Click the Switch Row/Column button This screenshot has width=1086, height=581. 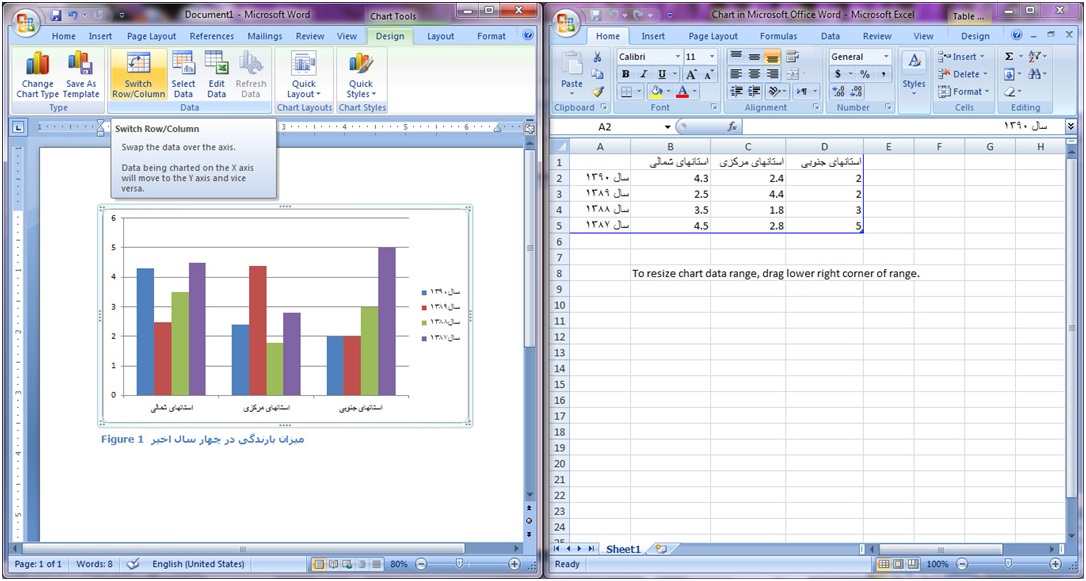click(139, 75)
